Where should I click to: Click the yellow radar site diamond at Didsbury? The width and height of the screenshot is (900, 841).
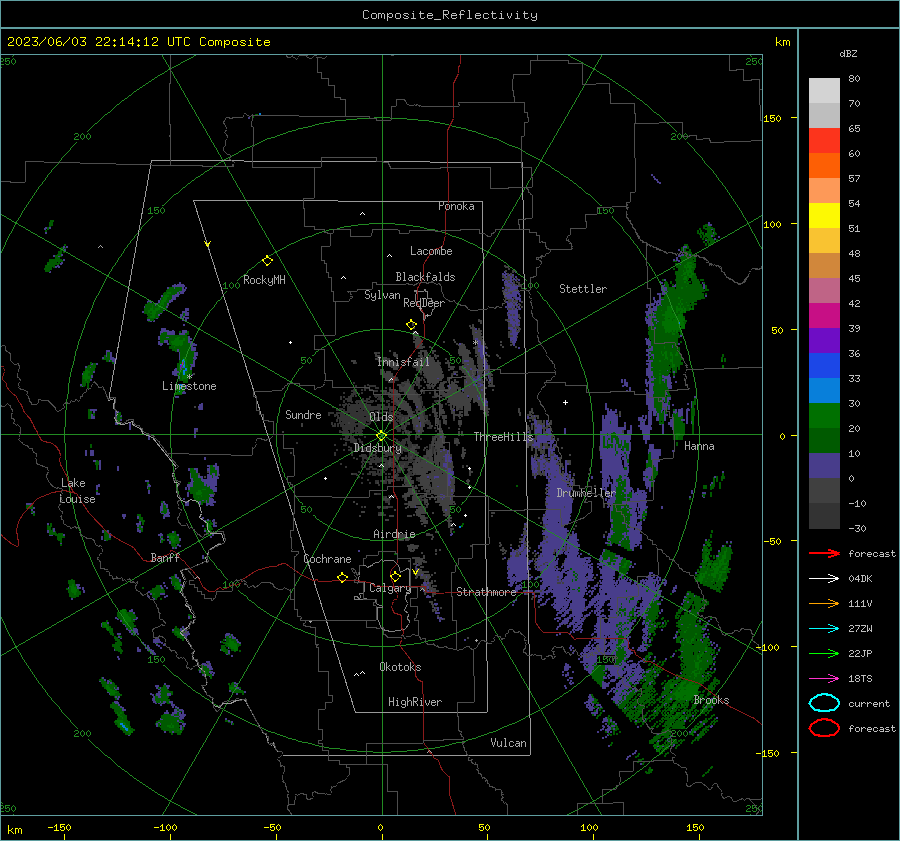(381, 436)
